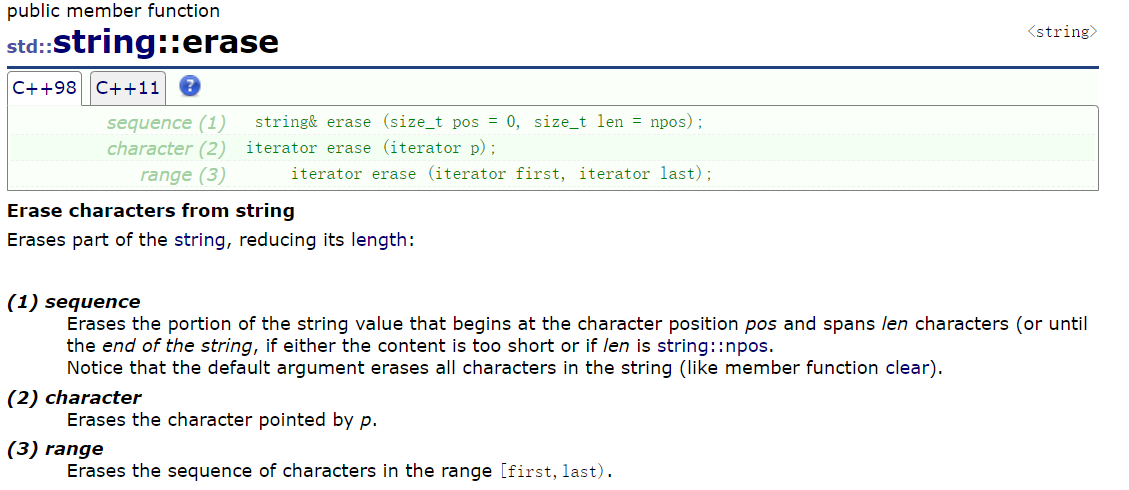Click the string& erase sequence prototype code

479,122
